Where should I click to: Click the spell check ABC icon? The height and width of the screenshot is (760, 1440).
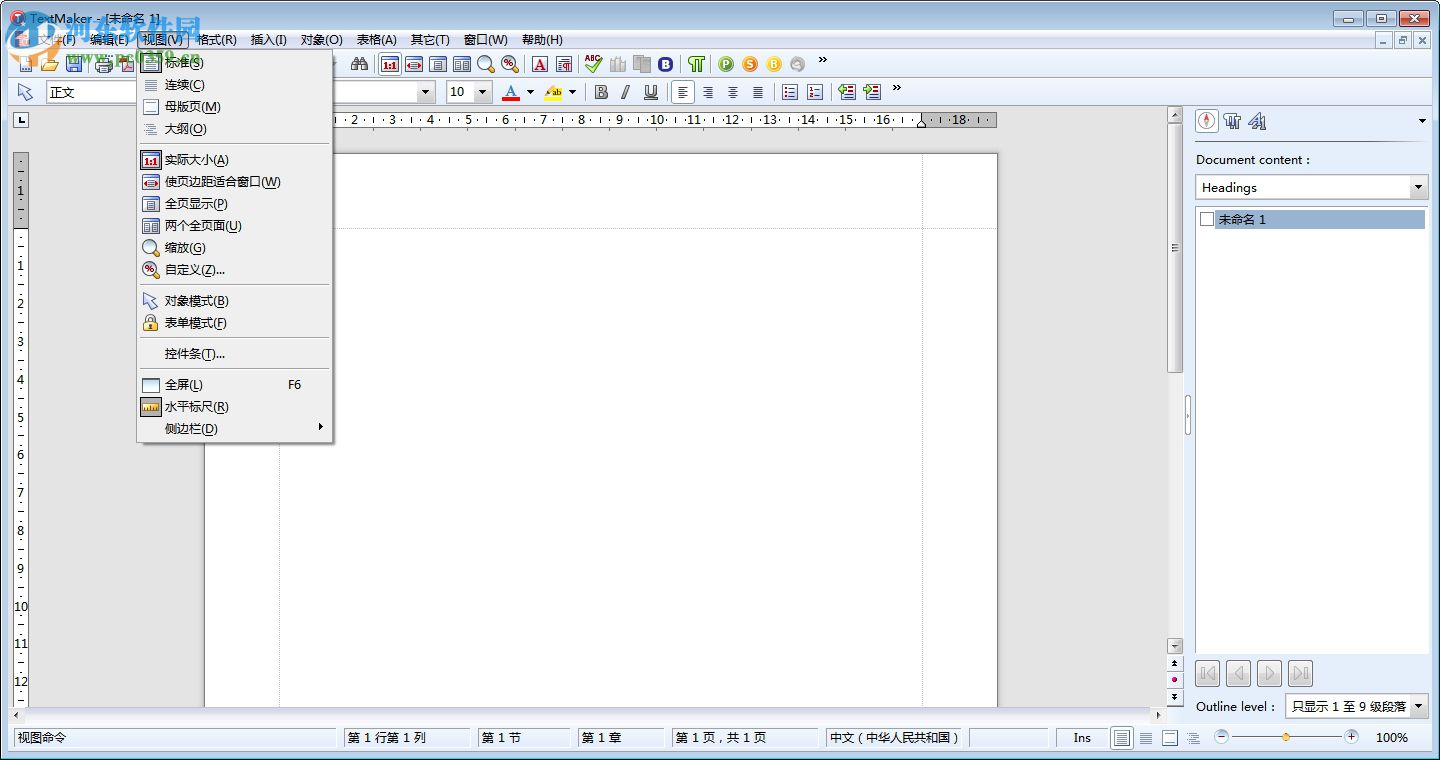pos(593,64)
